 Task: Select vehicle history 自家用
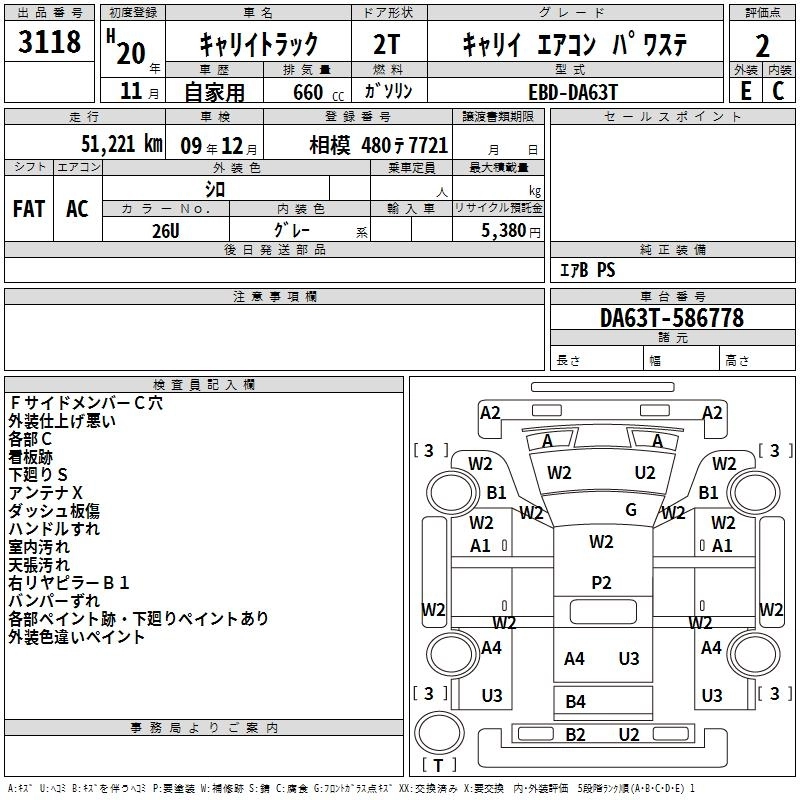click(x=214, y=92)
